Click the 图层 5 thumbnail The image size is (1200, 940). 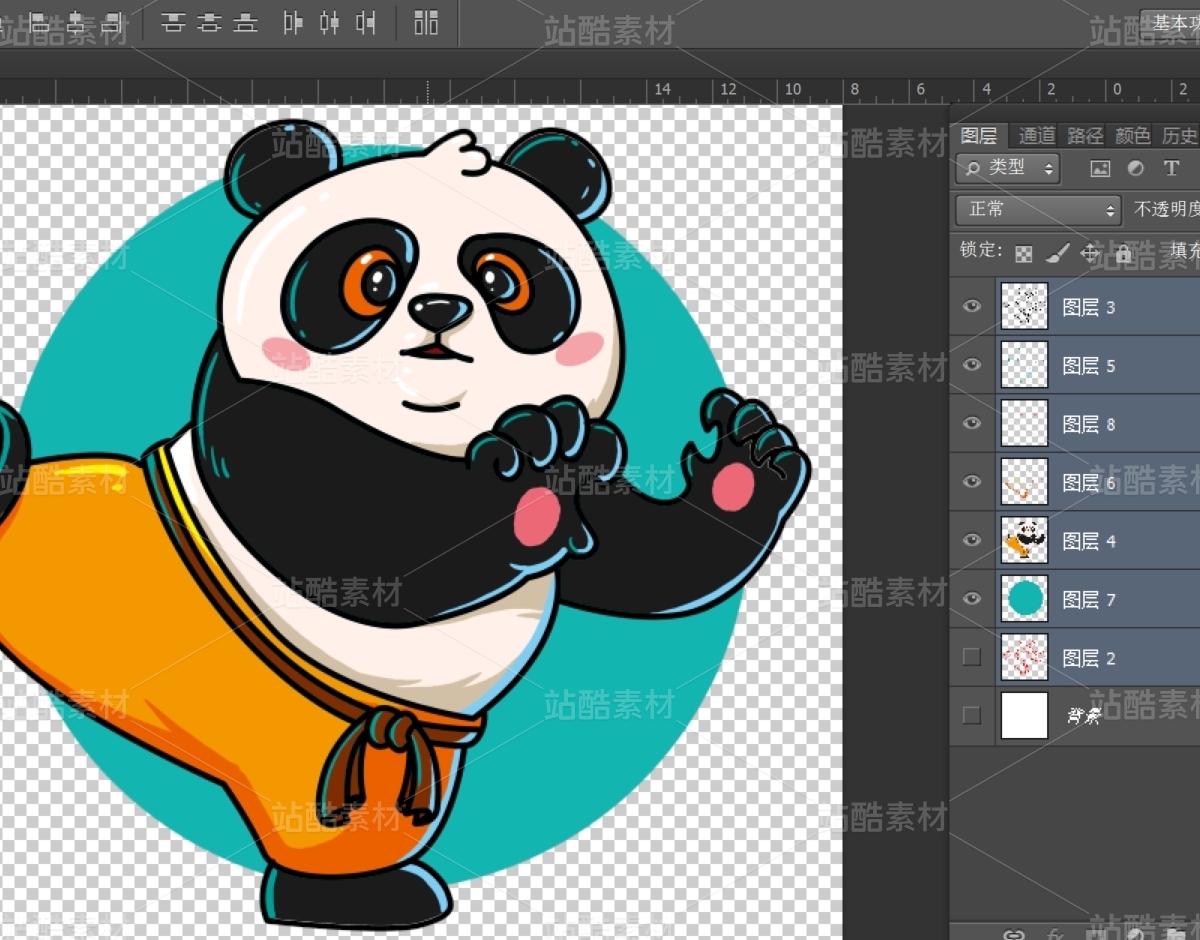pos(1024,365)
